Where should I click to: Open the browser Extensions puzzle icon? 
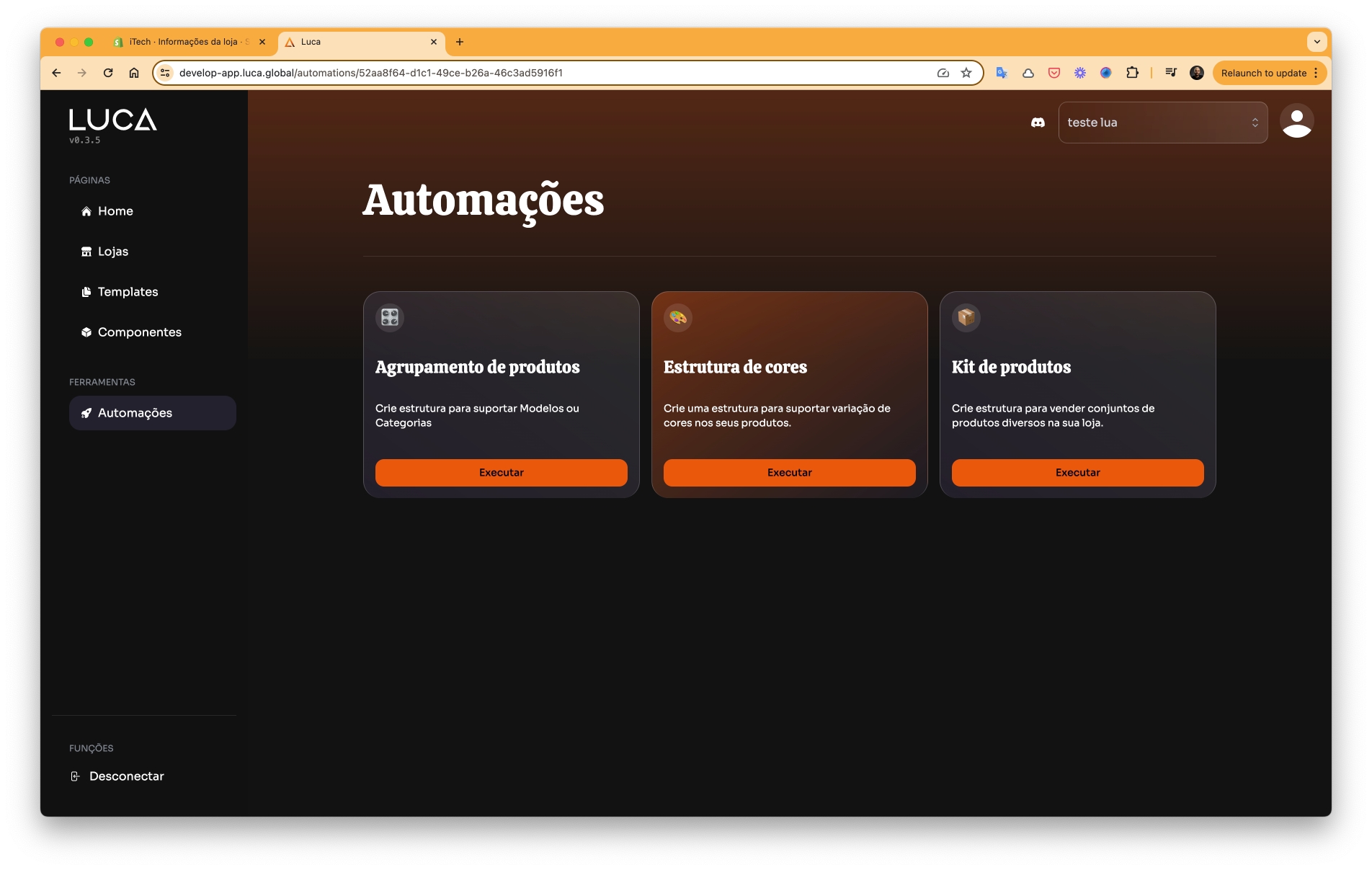point(1132,73)
